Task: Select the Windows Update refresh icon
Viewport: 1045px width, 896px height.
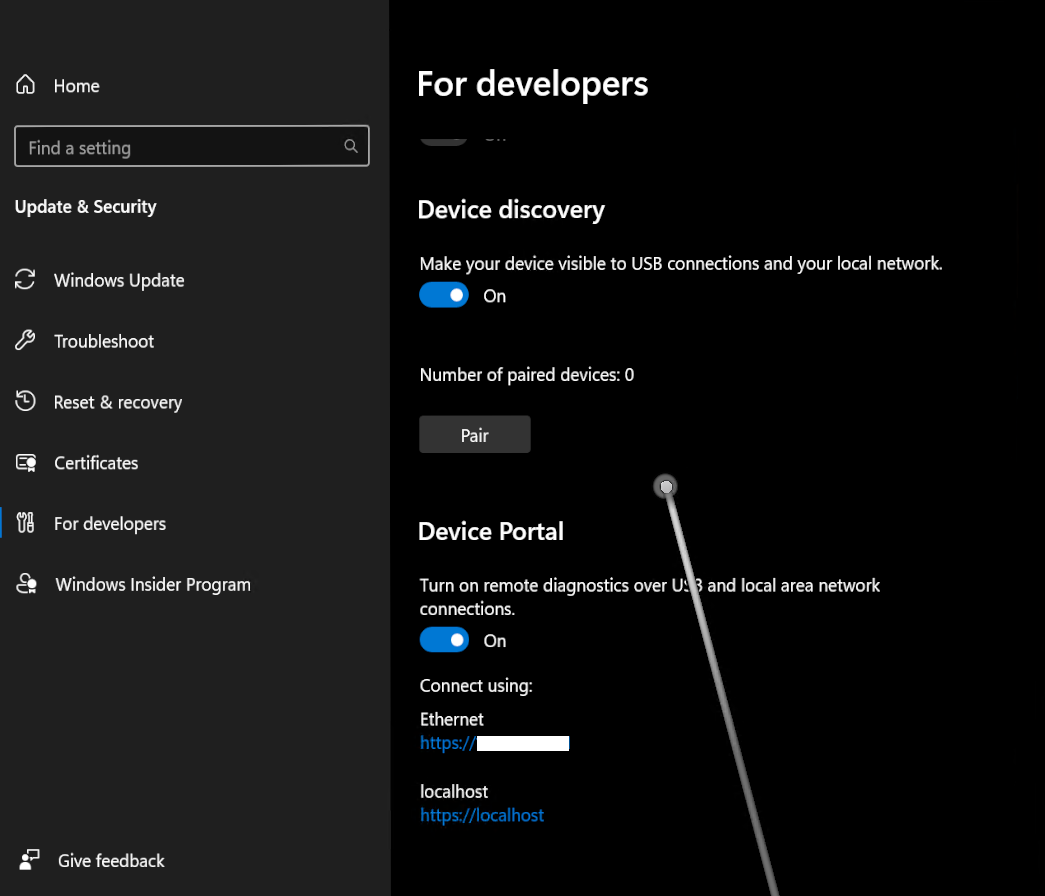Action: coord(25,280)
